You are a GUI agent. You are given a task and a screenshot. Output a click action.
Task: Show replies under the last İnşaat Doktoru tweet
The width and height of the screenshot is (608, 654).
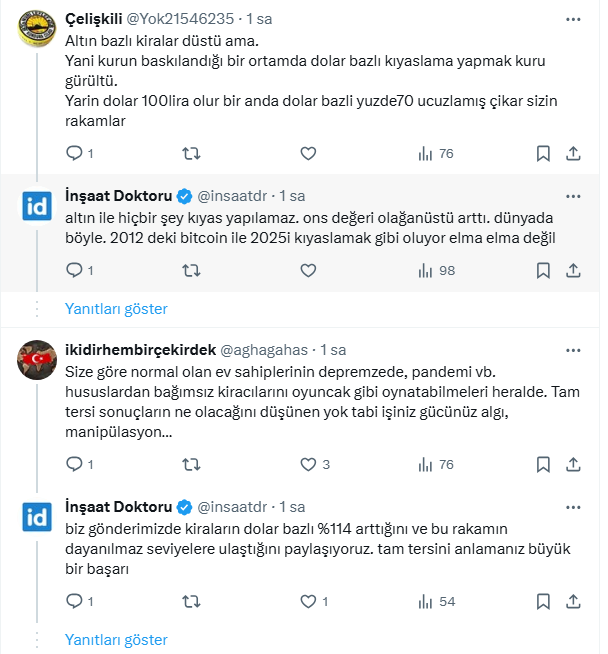tap(116, 639)
